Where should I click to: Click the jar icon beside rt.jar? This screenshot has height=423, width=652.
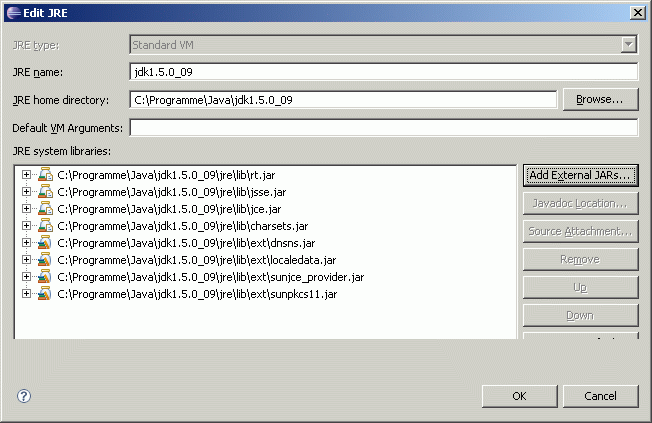click(44, 175)
